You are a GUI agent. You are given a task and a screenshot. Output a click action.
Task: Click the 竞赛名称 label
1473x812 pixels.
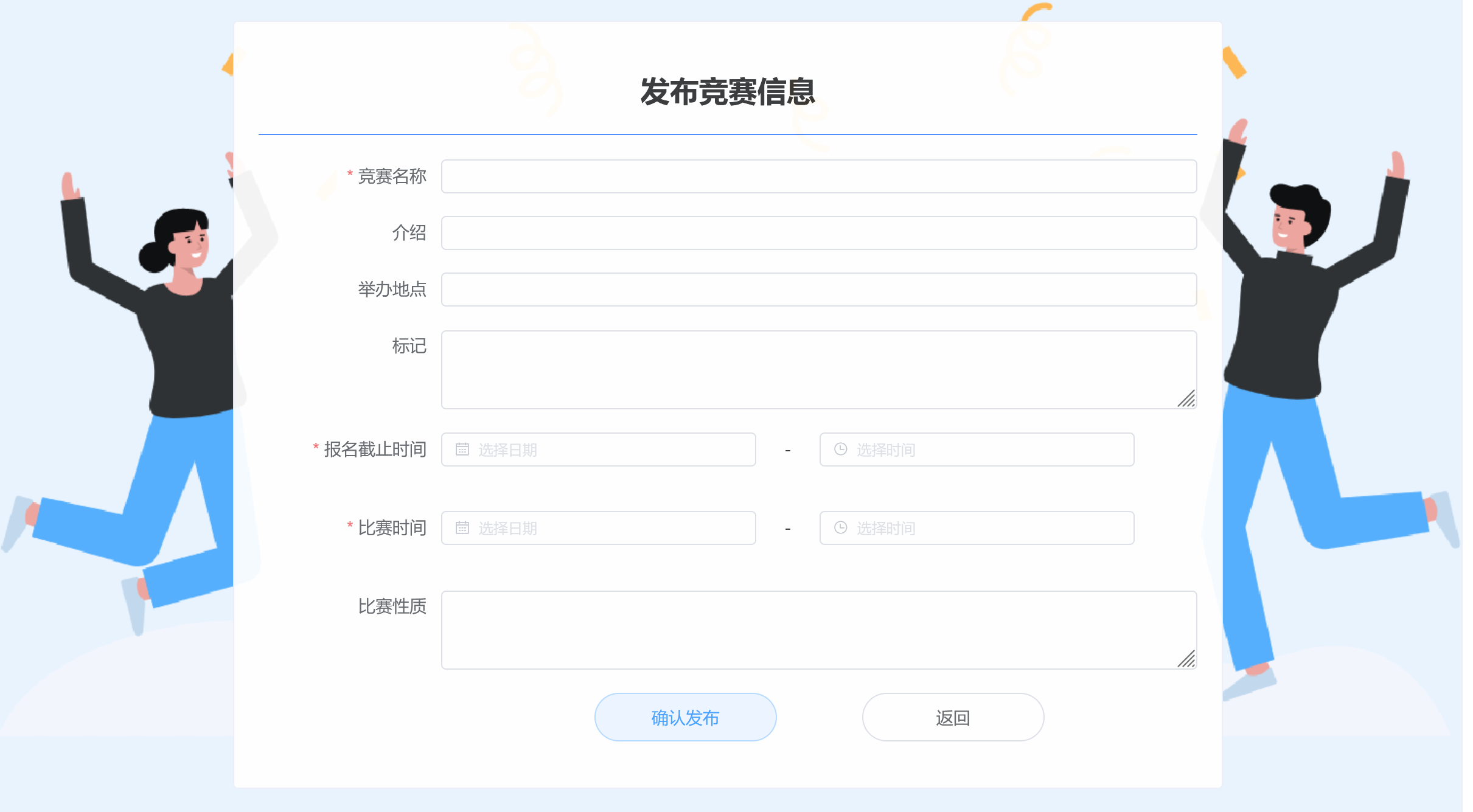[392, 176]
